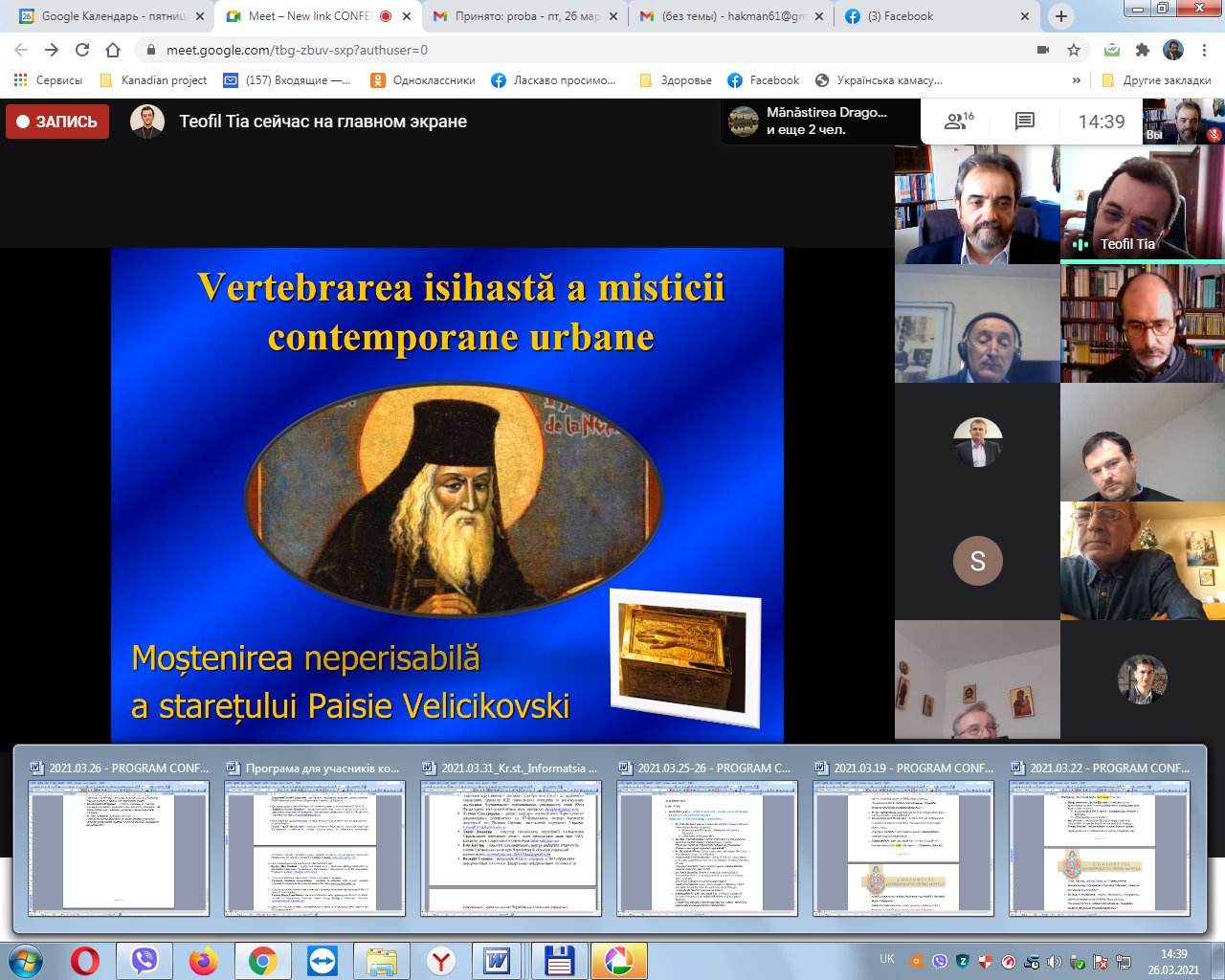This screenshot has width=1225, height=980.
Task: Open the Facebook bookmark
Action: 763,80
